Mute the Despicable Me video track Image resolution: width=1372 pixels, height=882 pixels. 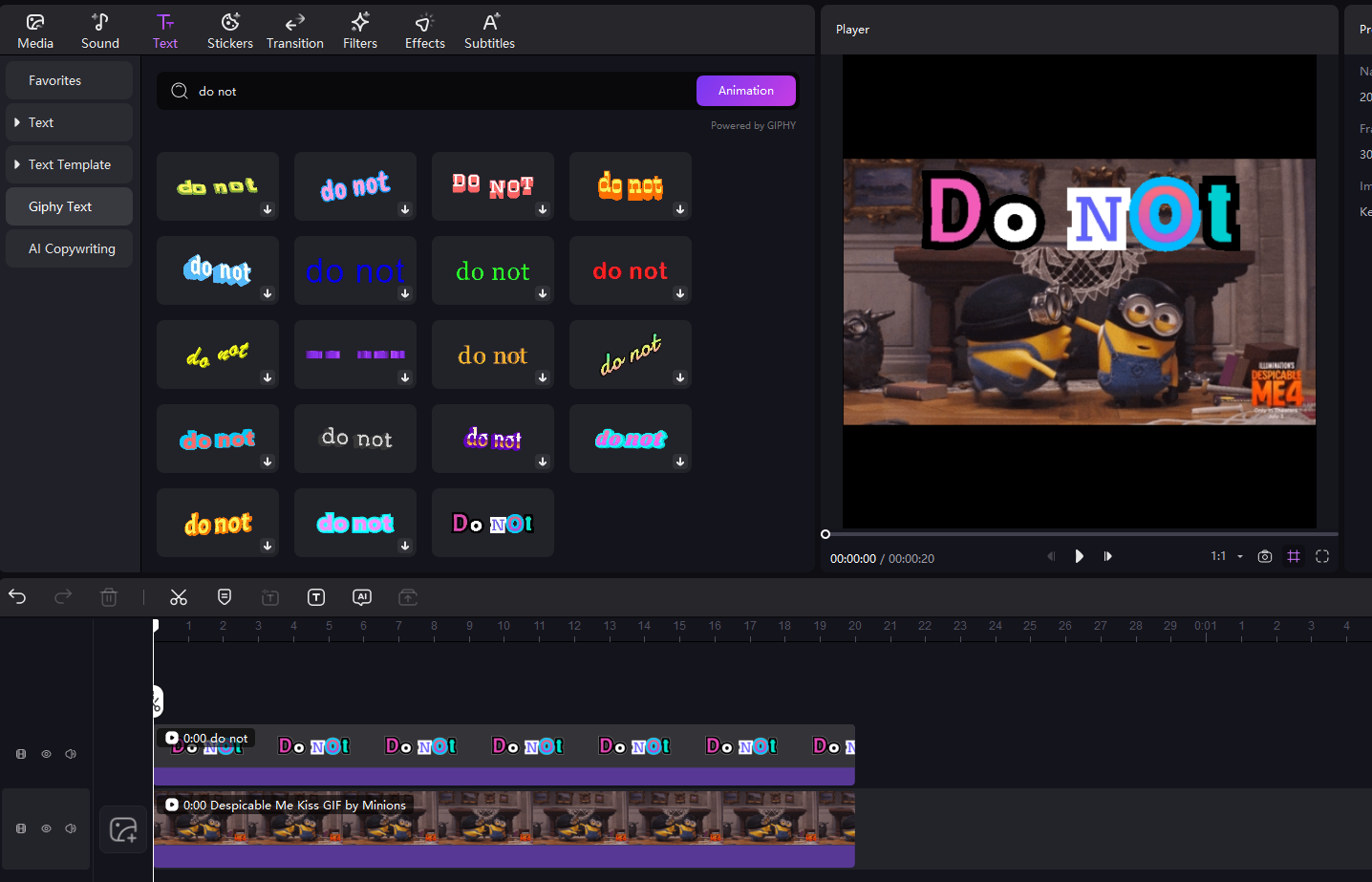(x=71, y=828)
